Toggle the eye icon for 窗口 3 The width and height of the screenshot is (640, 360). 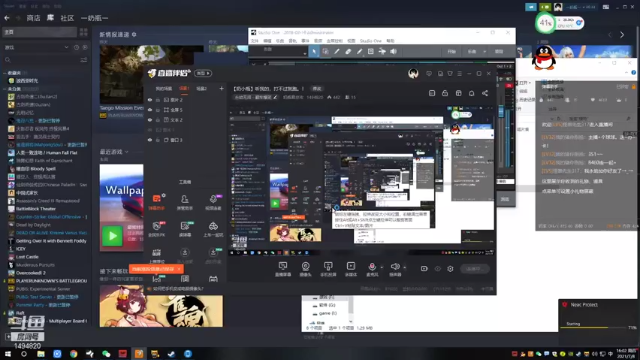pyautogui.click(x=150, y=140)
